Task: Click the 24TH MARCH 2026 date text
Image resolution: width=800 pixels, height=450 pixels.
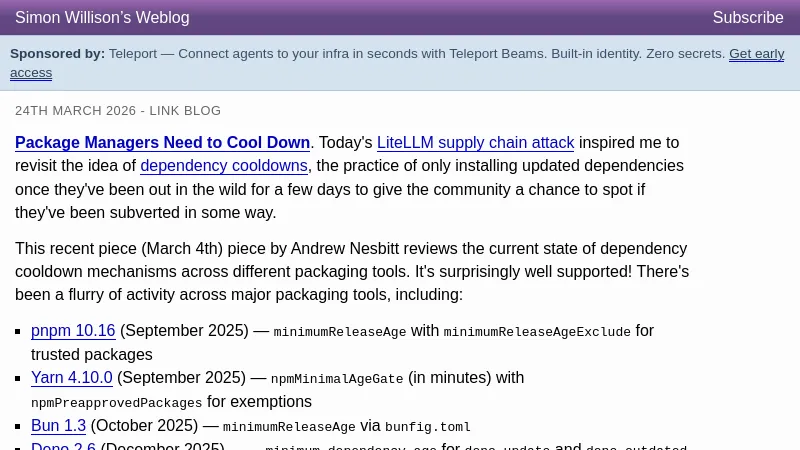Action: coord(72,111)
